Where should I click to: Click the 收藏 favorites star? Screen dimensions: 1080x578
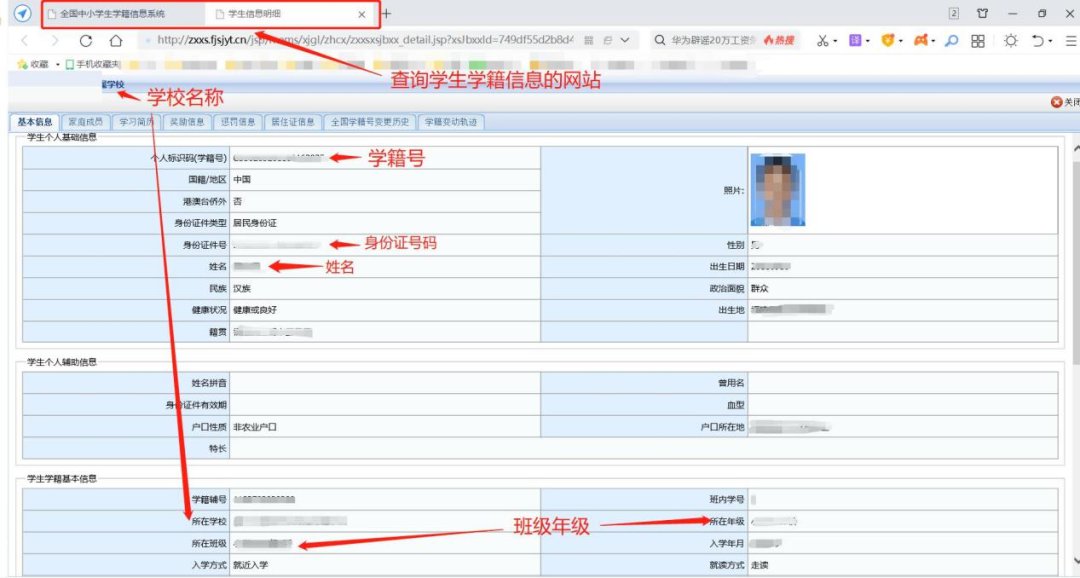23,65
